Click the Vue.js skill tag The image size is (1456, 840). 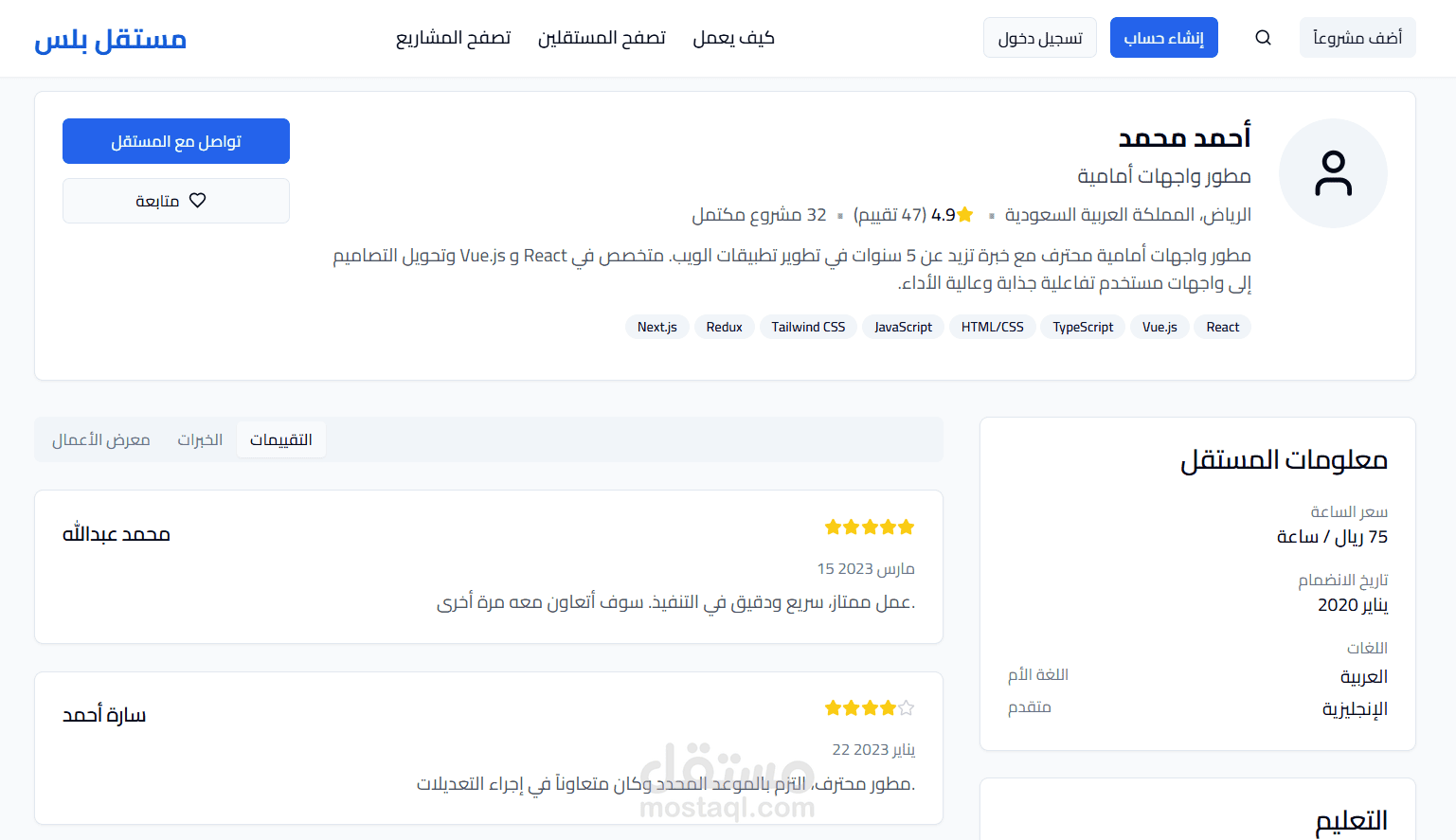[1159, 327]
